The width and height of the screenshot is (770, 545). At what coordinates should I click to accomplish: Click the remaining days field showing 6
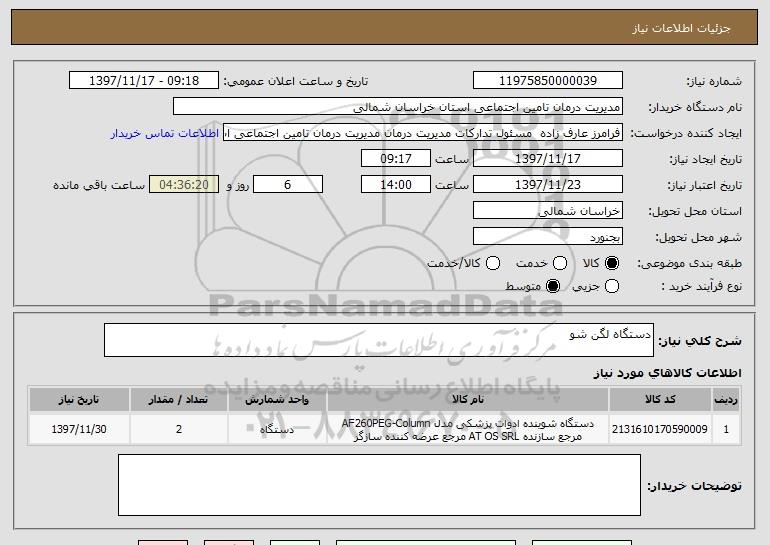point(288,185)
